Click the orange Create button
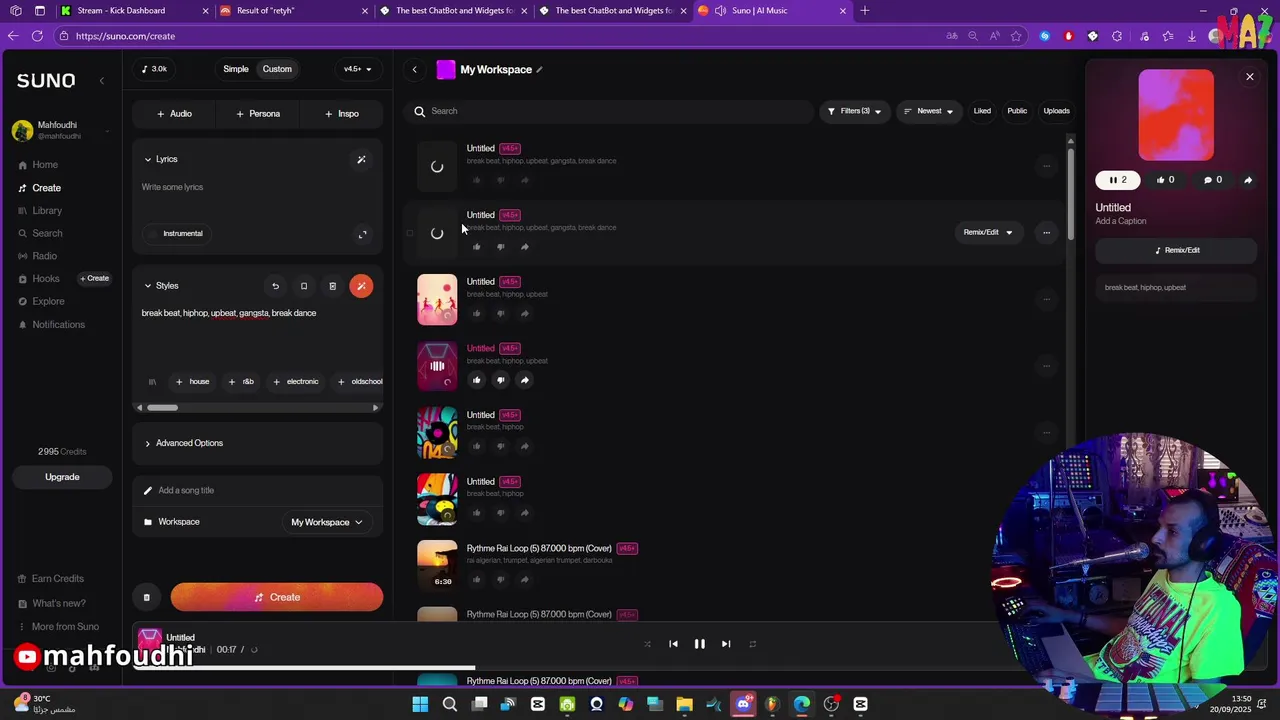 pos(277,598)
